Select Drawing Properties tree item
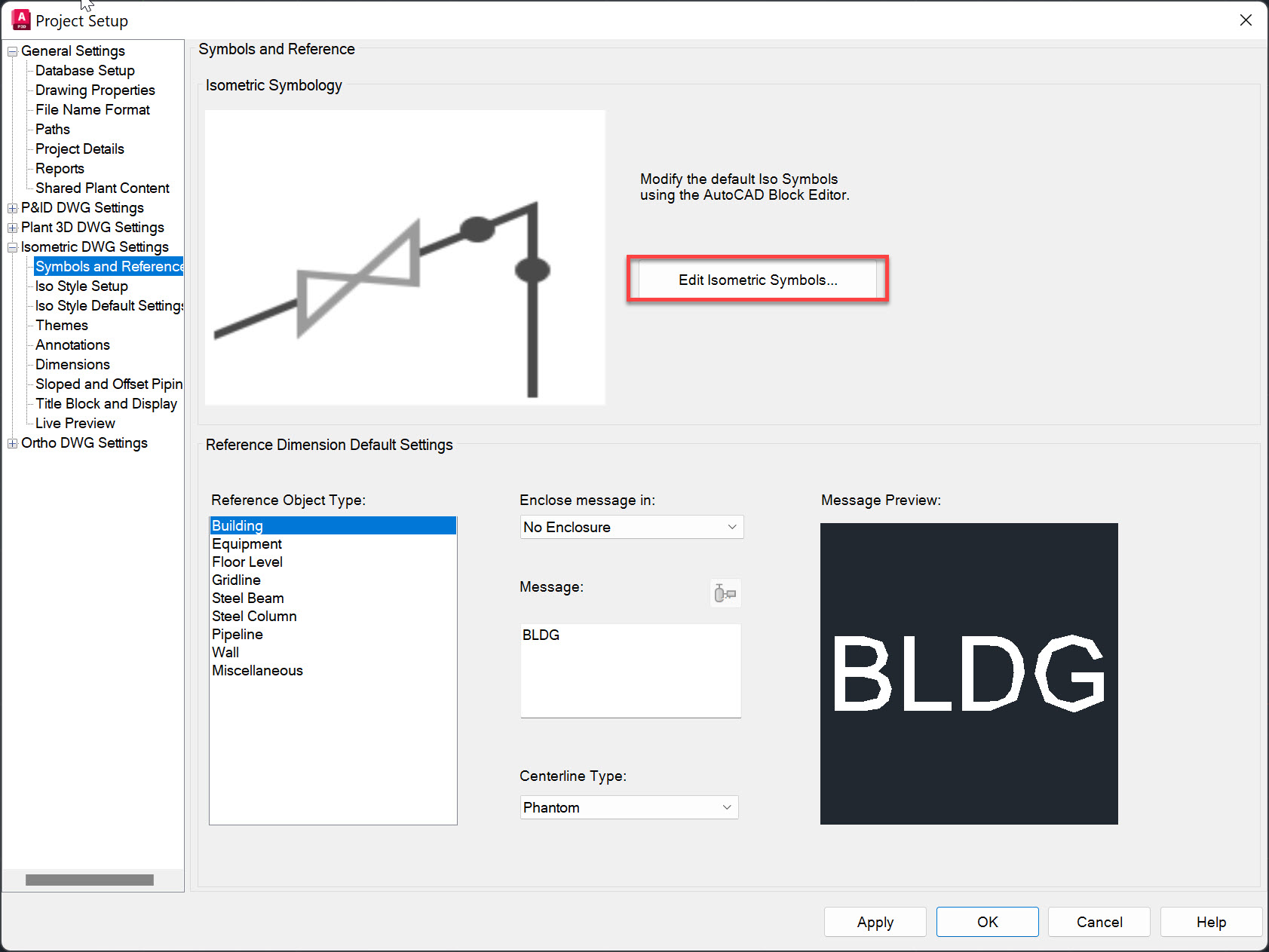The image size is (1269, 952). [x=95, y=90]
